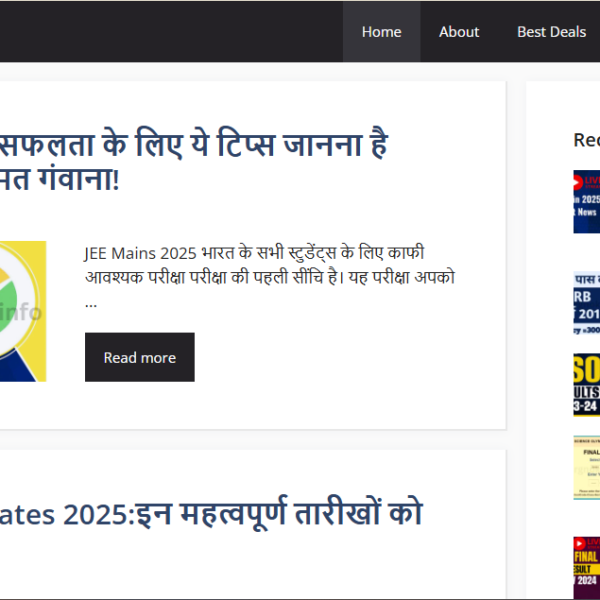Open the About menu item

[x=459, y=32]
